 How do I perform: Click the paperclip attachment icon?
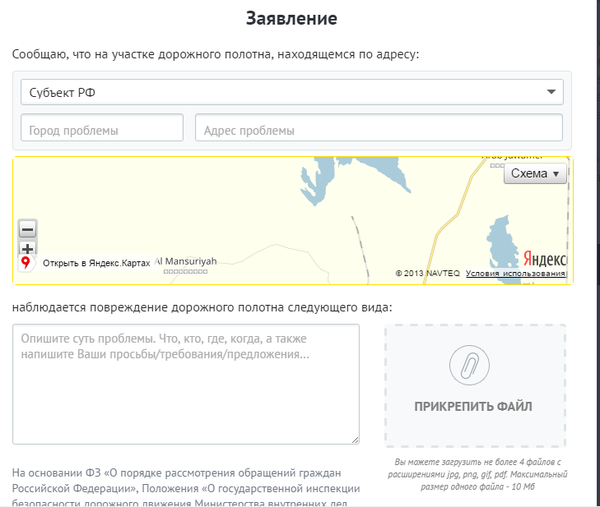pos(475,364)
